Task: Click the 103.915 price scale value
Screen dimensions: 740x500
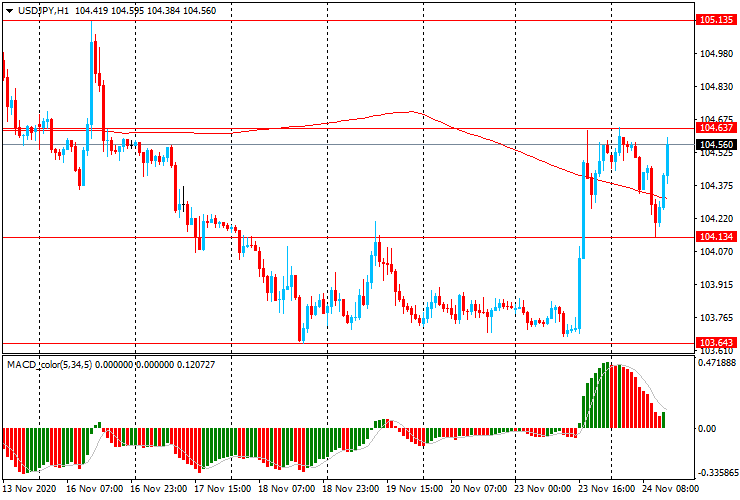Action: [x=716, y=285]
